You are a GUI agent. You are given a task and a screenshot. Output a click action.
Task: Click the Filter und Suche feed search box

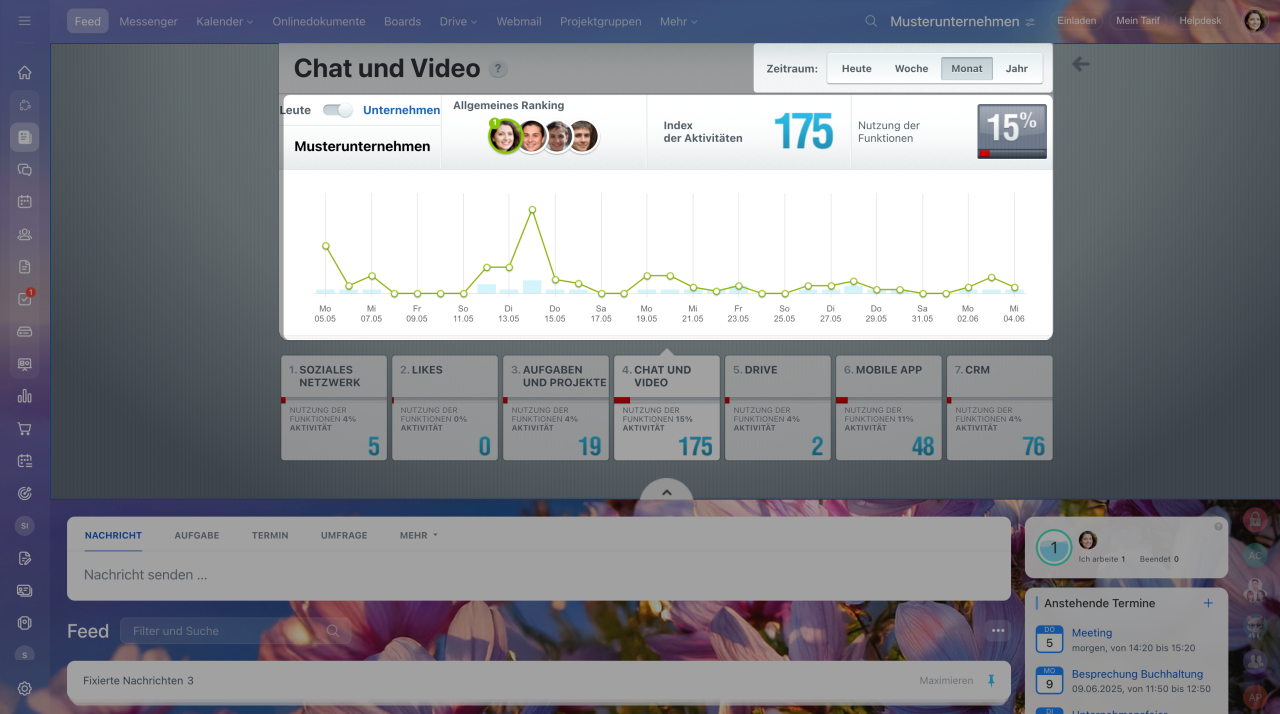[x=235, y=631]
